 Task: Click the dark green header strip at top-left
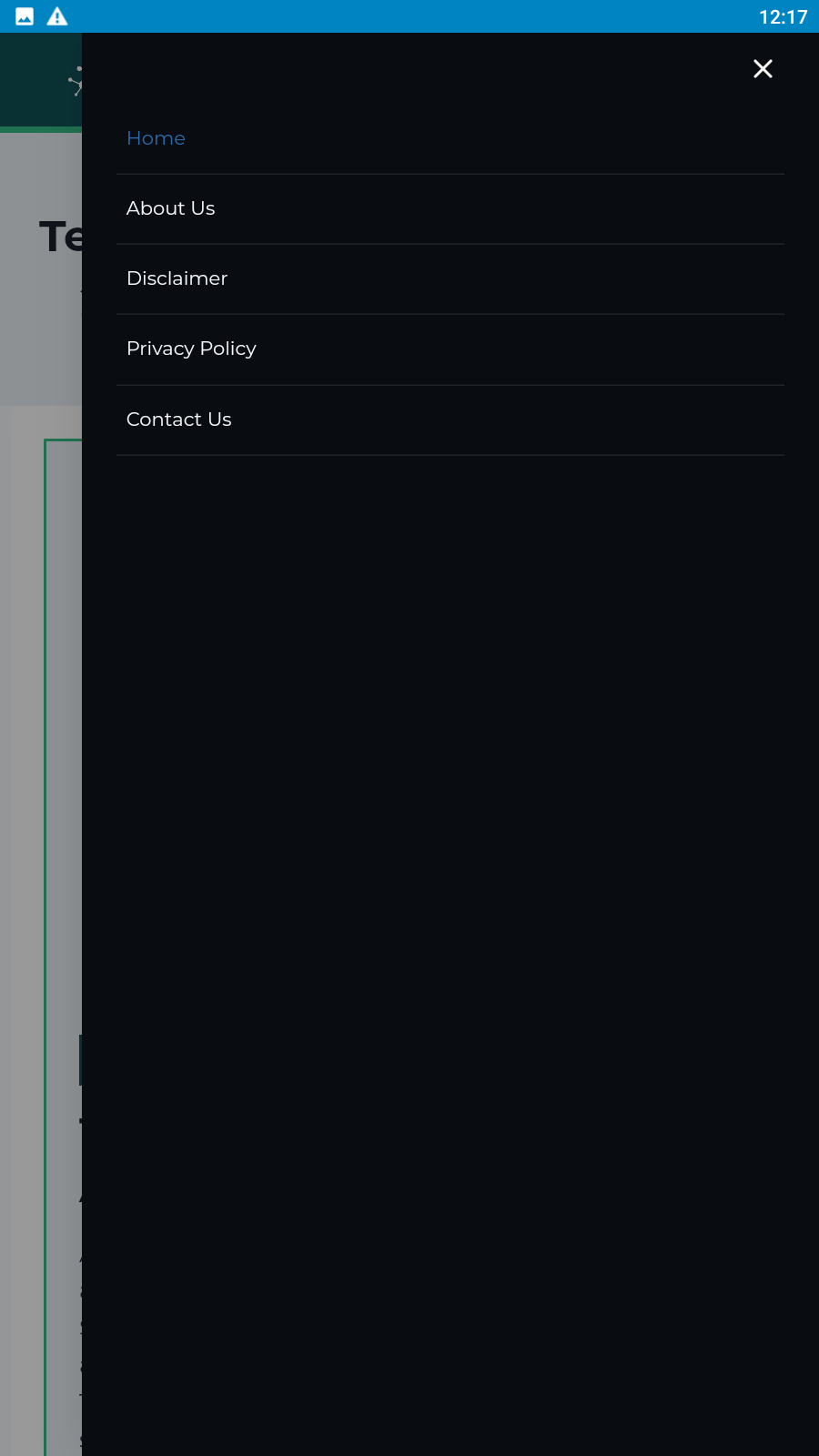pyautogui.click(x=41, y=80)
